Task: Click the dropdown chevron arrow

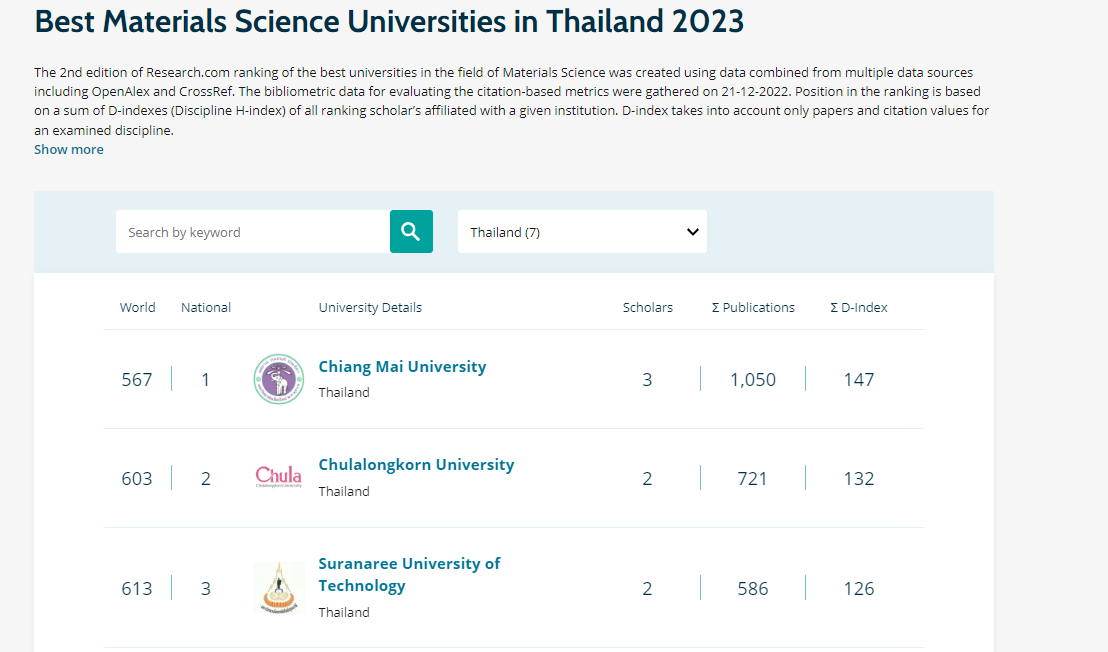Action: (692, 232)
